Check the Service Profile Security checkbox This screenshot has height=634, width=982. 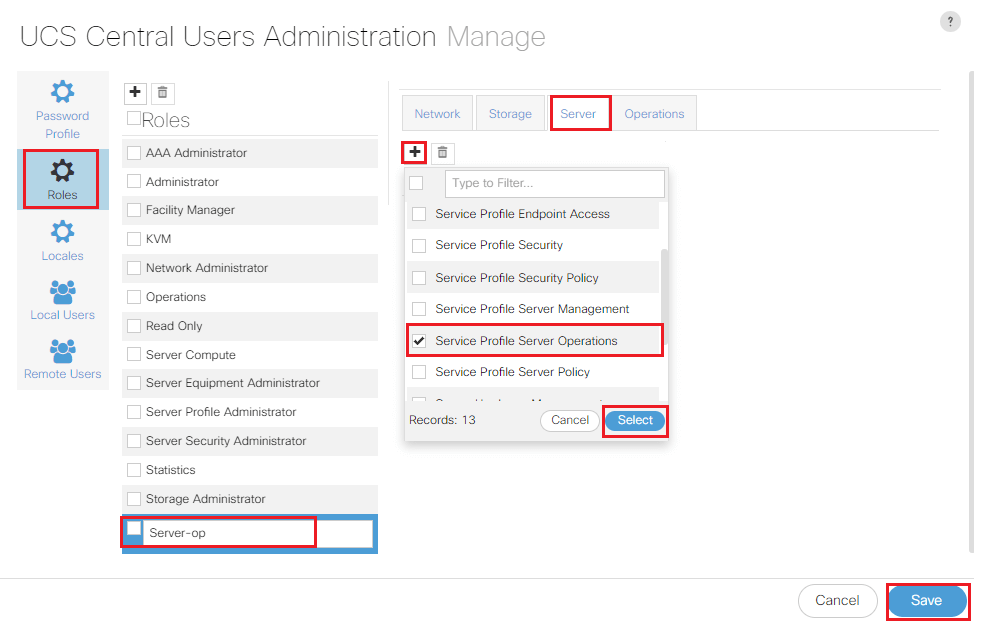419,246
